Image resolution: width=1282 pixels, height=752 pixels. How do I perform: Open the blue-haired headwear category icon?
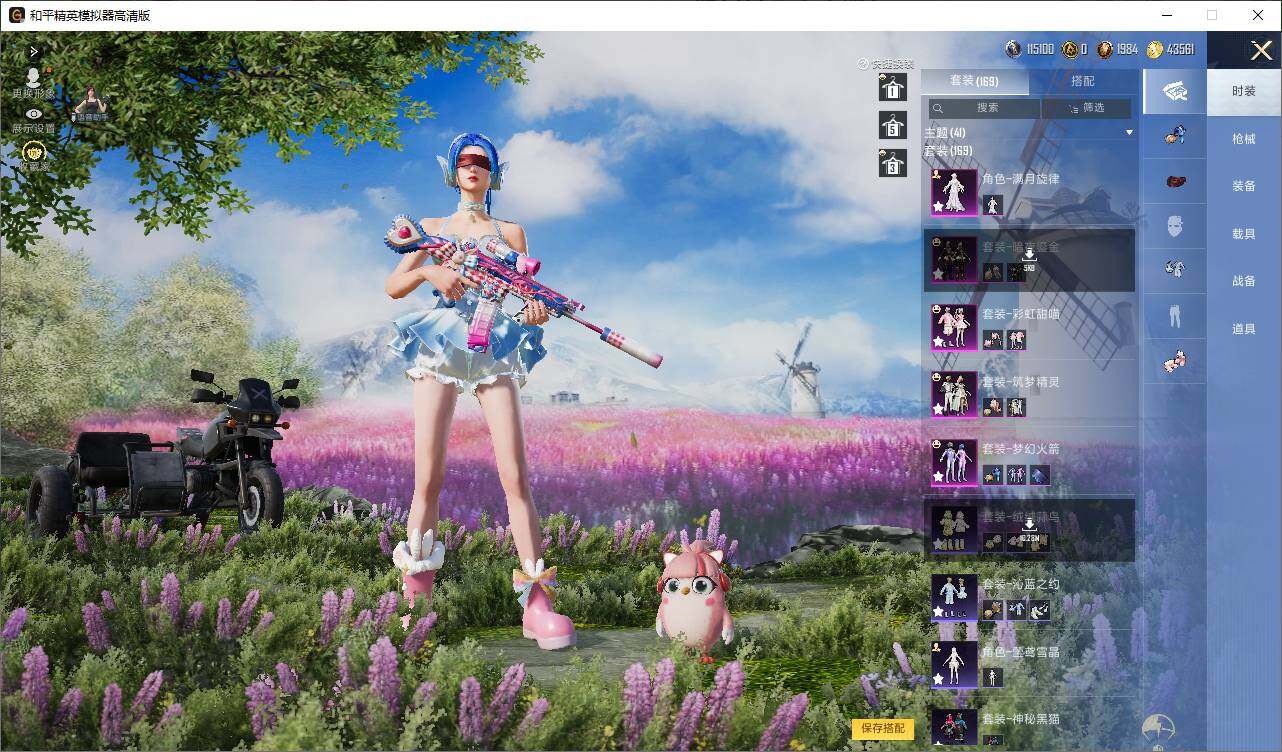click(1175, 135)
